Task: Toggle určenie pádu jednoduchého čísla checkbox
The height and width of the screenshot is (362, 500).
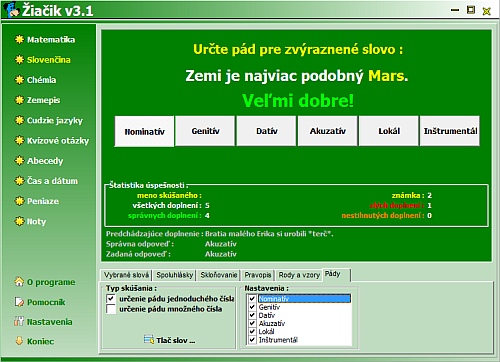Action: coord(111,299)
